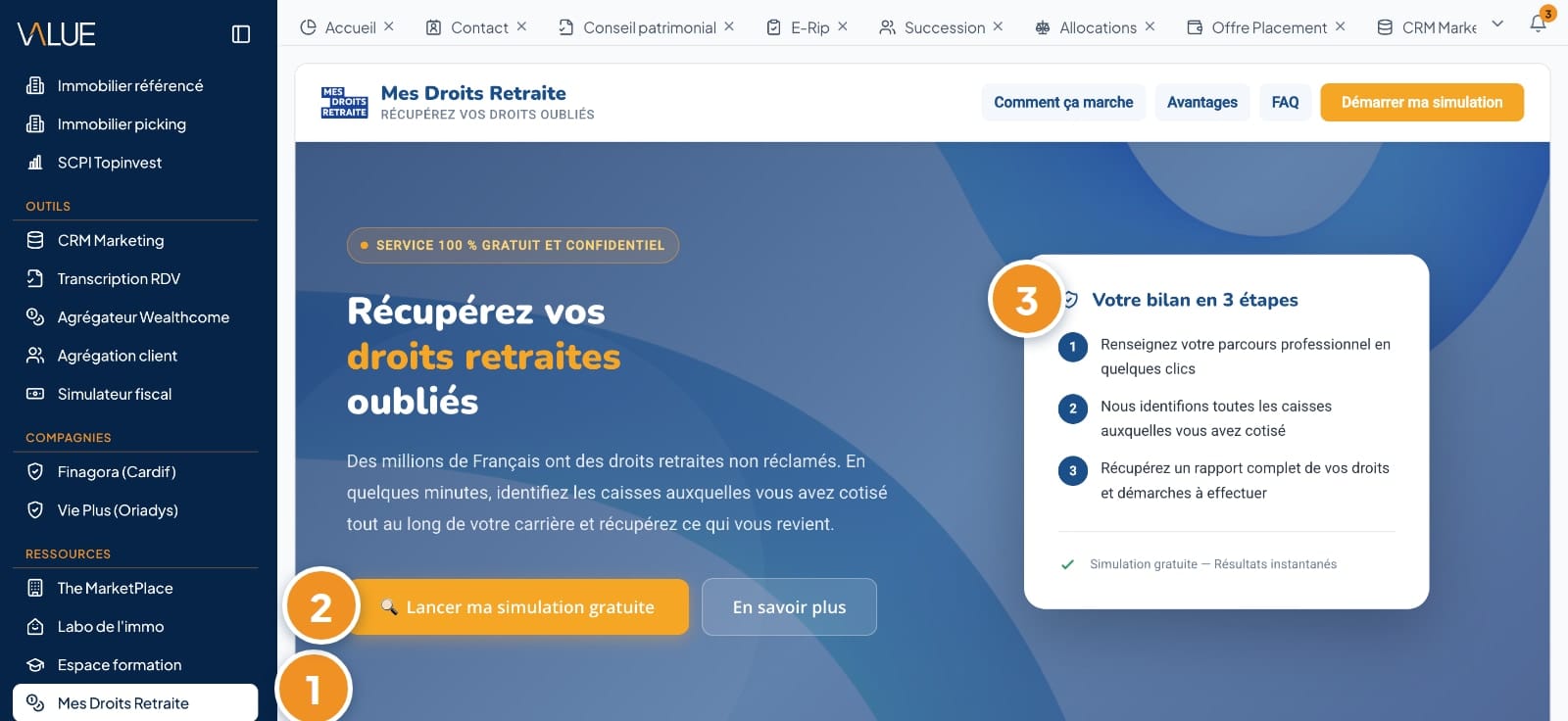Open the FAQ section
The image size is (1568, 721).
click(1285, 102)
